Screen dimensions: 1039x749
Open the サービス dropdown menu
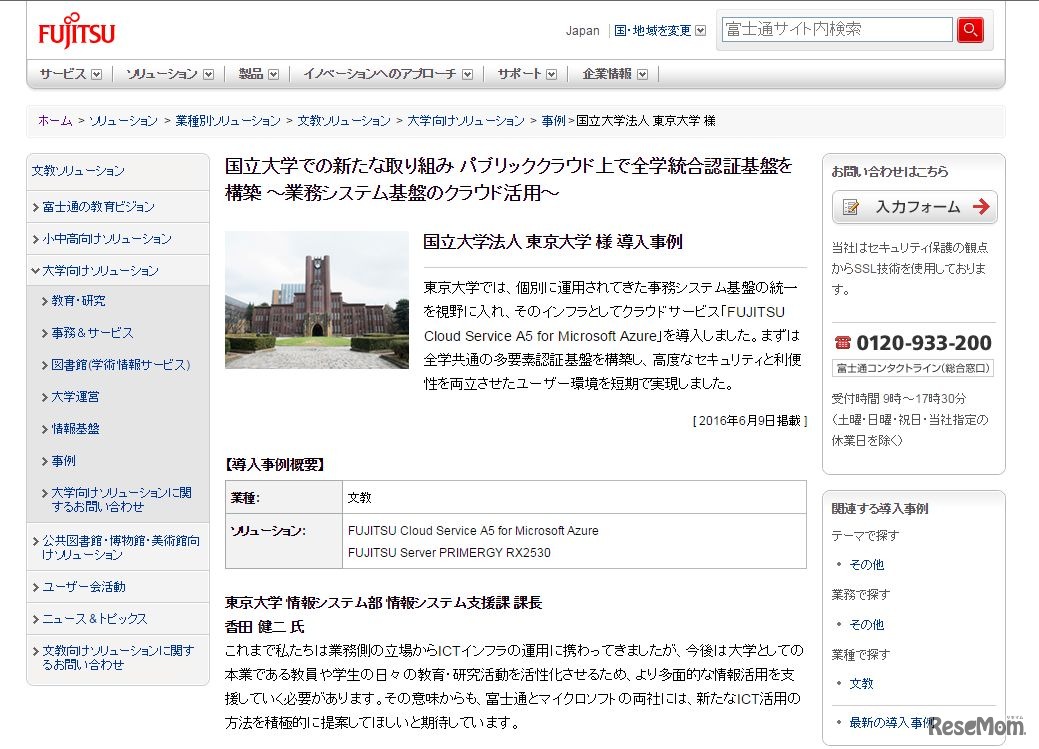click(70, 74)
